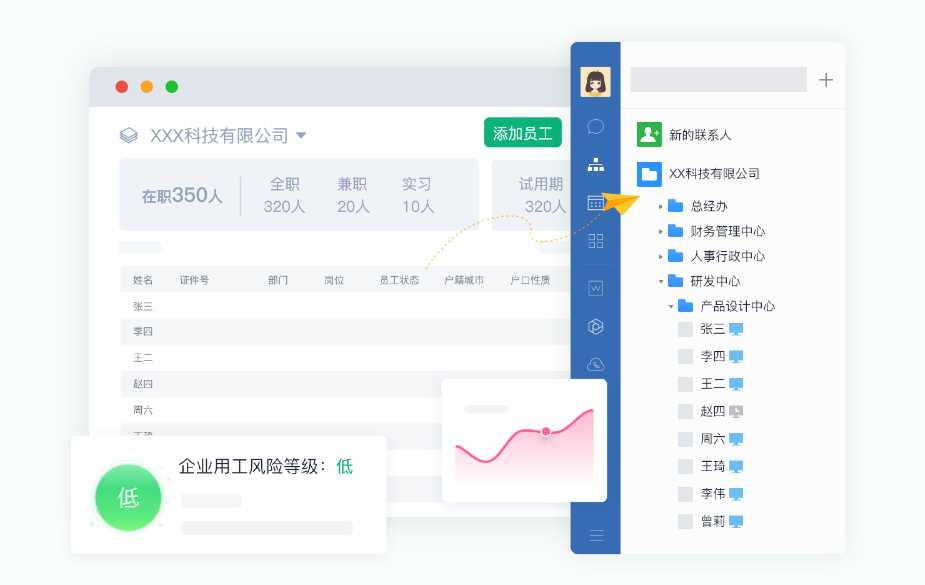Click the user avatar in sidebar

click(x=596, y=82)
